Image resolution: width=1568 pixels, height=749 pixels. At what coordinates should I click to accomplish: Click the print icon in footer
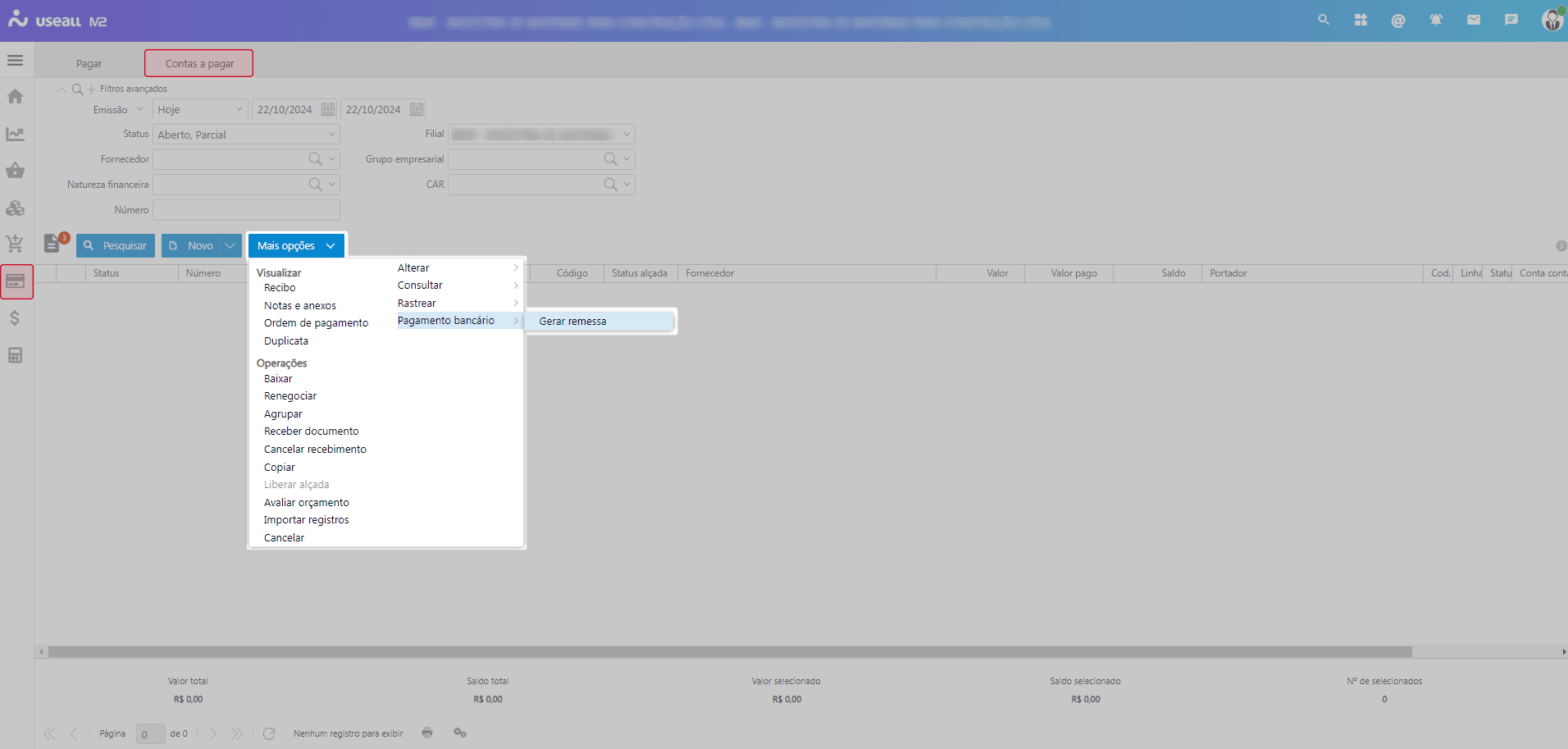tap(427, 733)
